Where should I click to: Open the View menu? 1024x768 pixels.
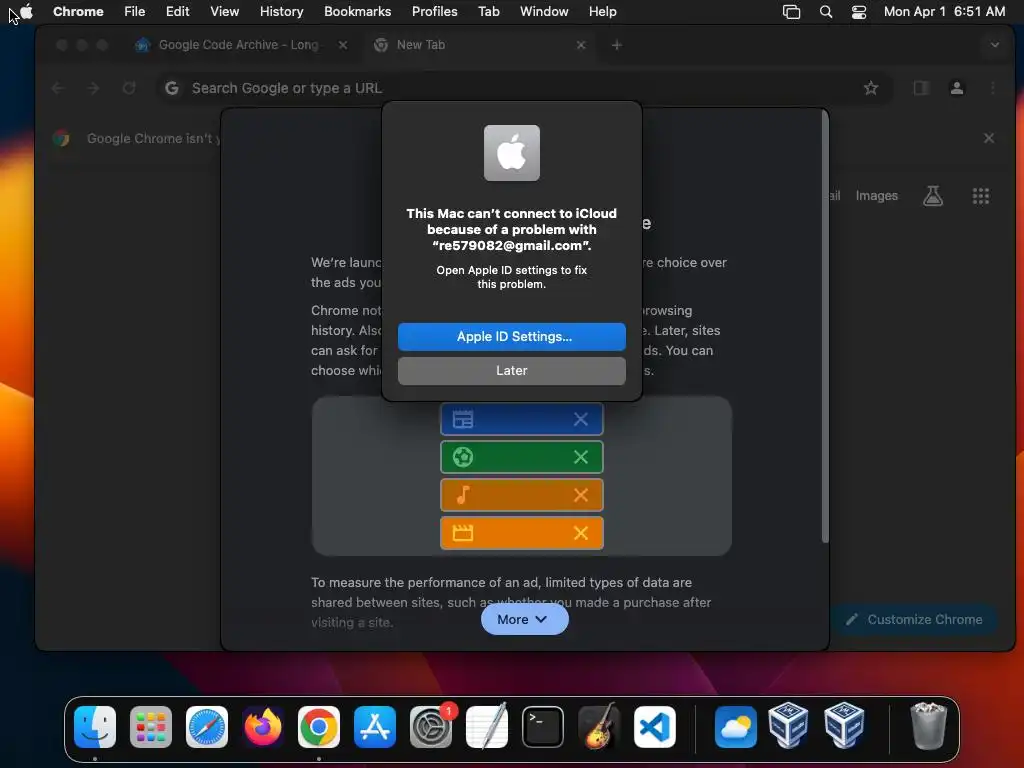(x=225, y=11)
